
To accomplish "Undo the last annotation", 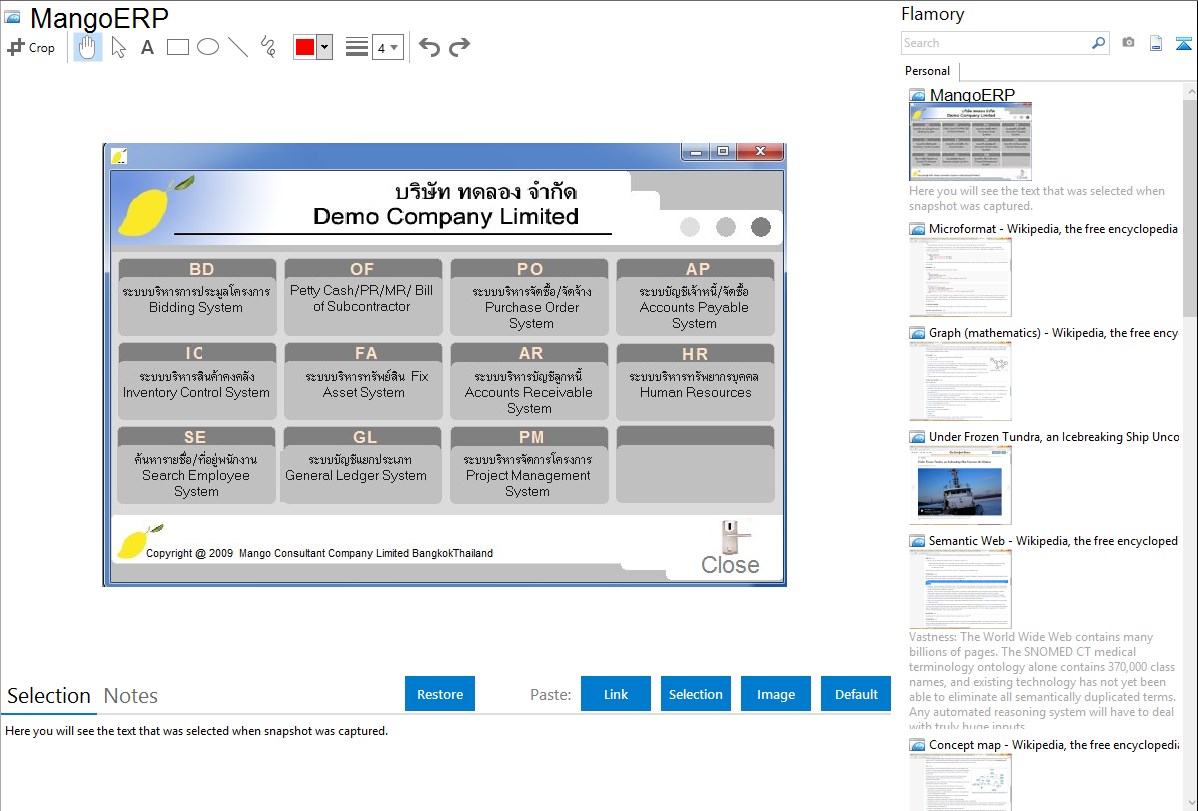I will click(429, 47).
